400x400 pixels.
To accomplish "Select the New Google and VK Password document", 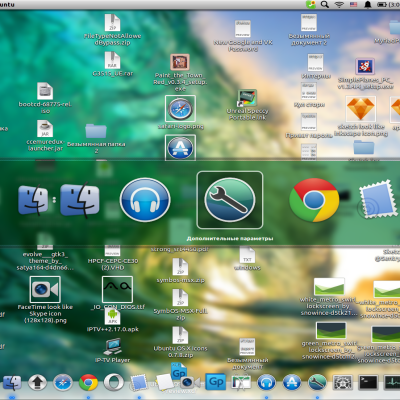I will [x=243, y=36].
